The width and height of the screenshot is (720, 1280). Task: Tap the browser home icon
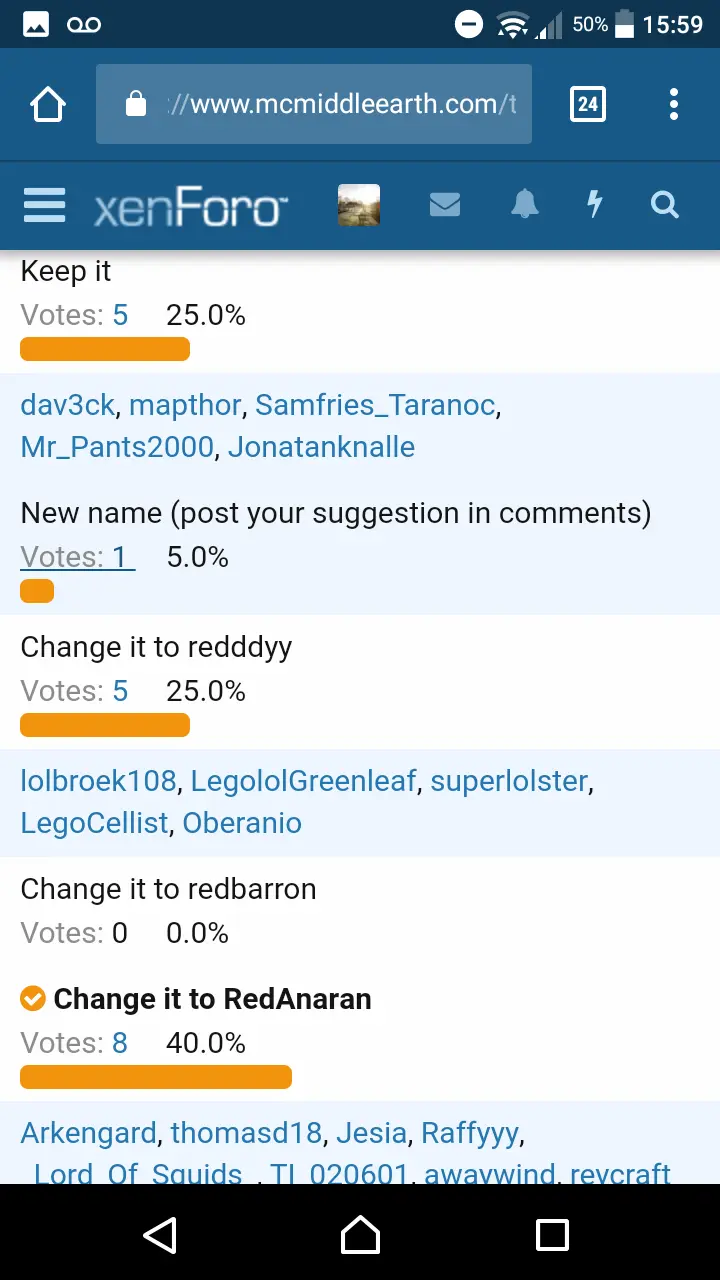click(x=48, y=104)
